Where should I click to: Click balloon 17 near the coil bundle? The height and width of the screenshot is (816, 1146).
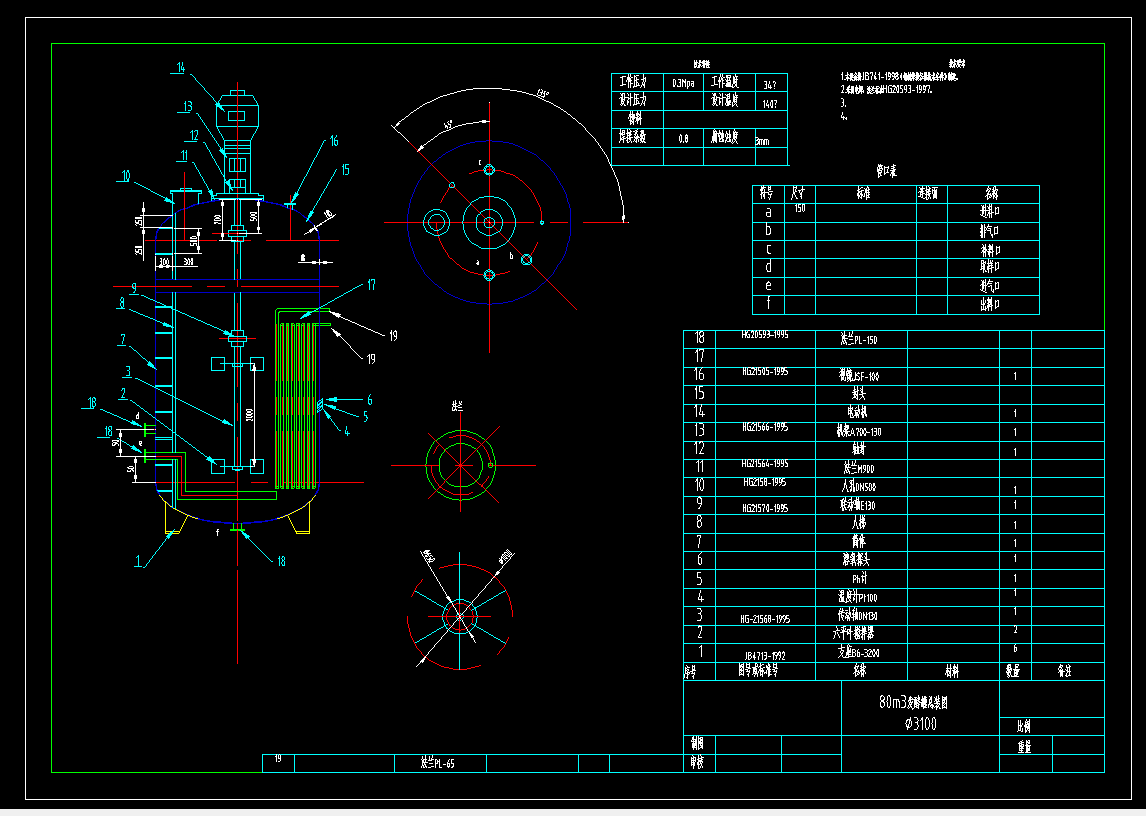pos(370,287)
